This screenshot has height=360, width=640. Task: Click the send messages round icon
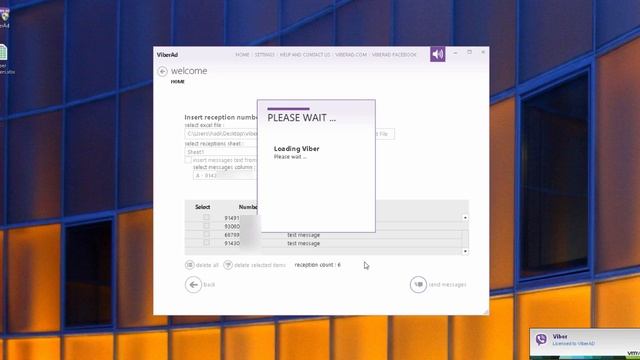(418, 284)
